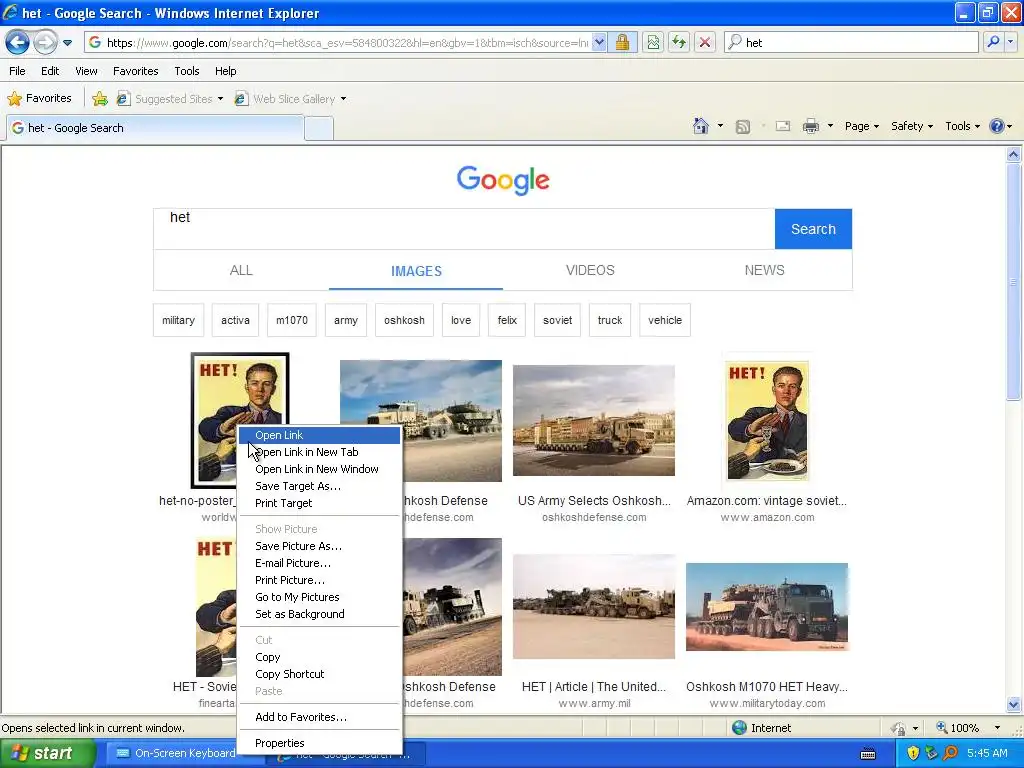
Task: Open the zoom level 100% dropdown
Action: [997, 728]
